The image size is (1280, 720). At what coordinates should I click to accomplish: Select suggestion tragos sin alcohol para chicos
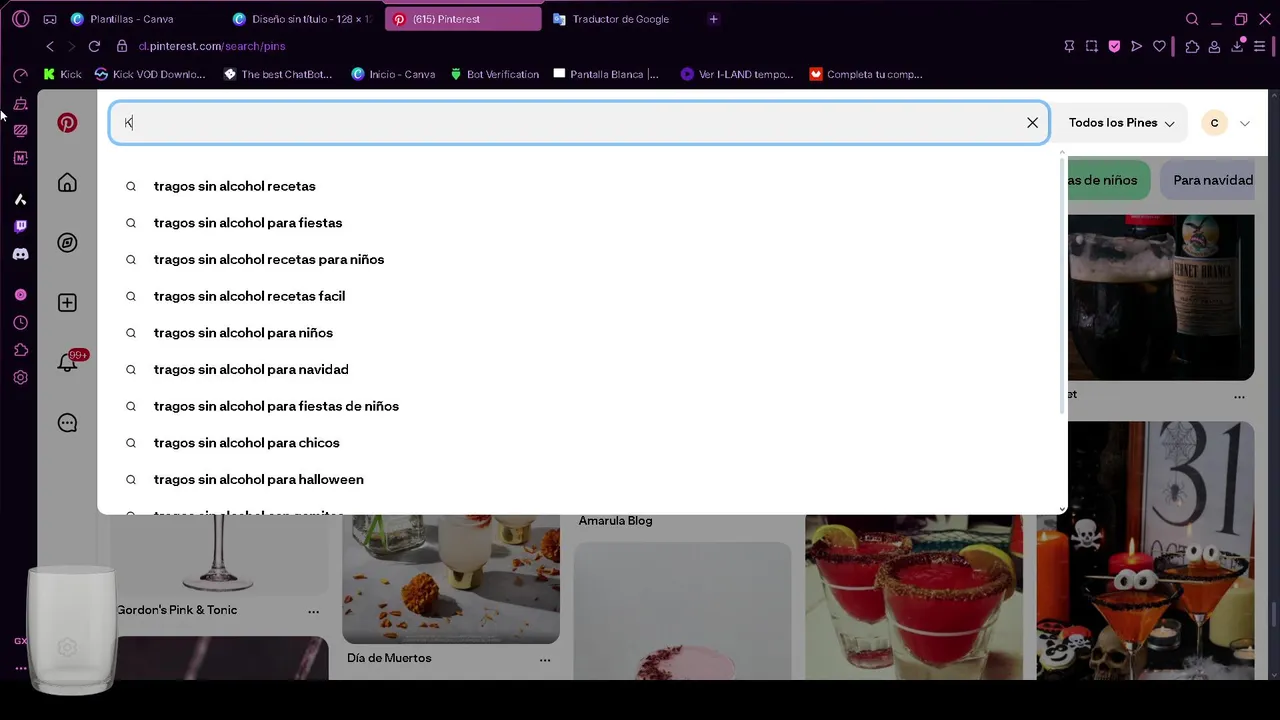point(247,443)
